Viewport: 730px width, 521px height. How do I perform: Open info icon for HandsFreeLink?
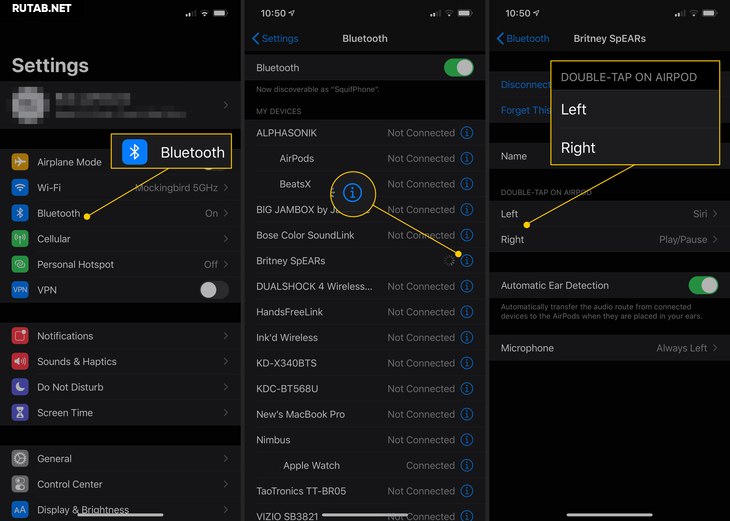(466, 312)
